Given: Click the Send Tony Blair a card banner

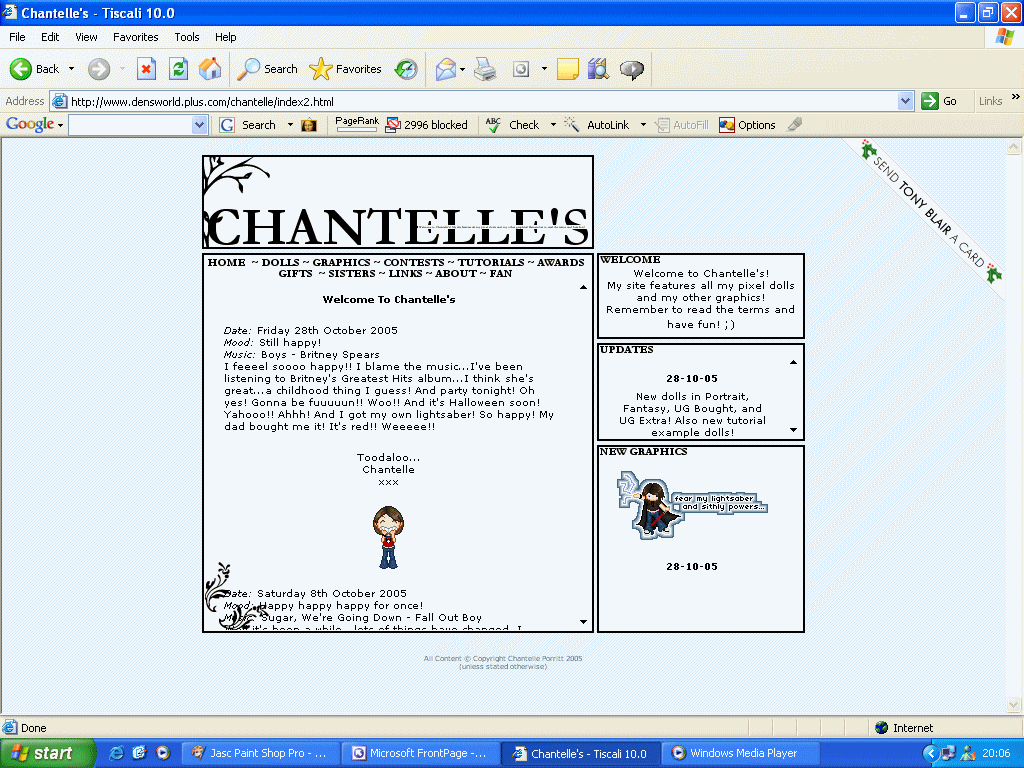Looking at the screenshot, I should tap(930, 214).
